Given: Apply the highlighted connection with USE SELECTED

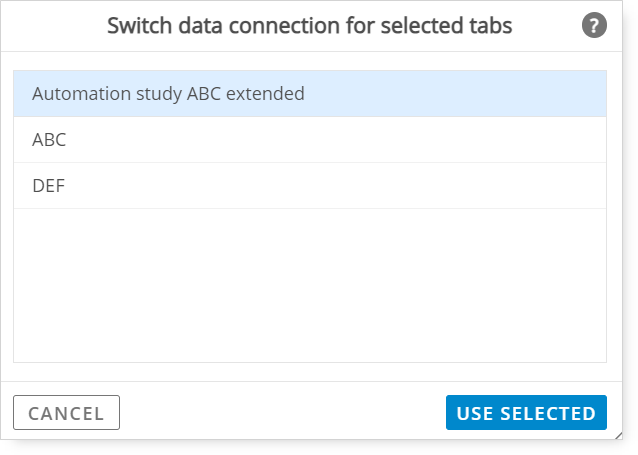Looking at the screenshot, I should coord(526,413).
